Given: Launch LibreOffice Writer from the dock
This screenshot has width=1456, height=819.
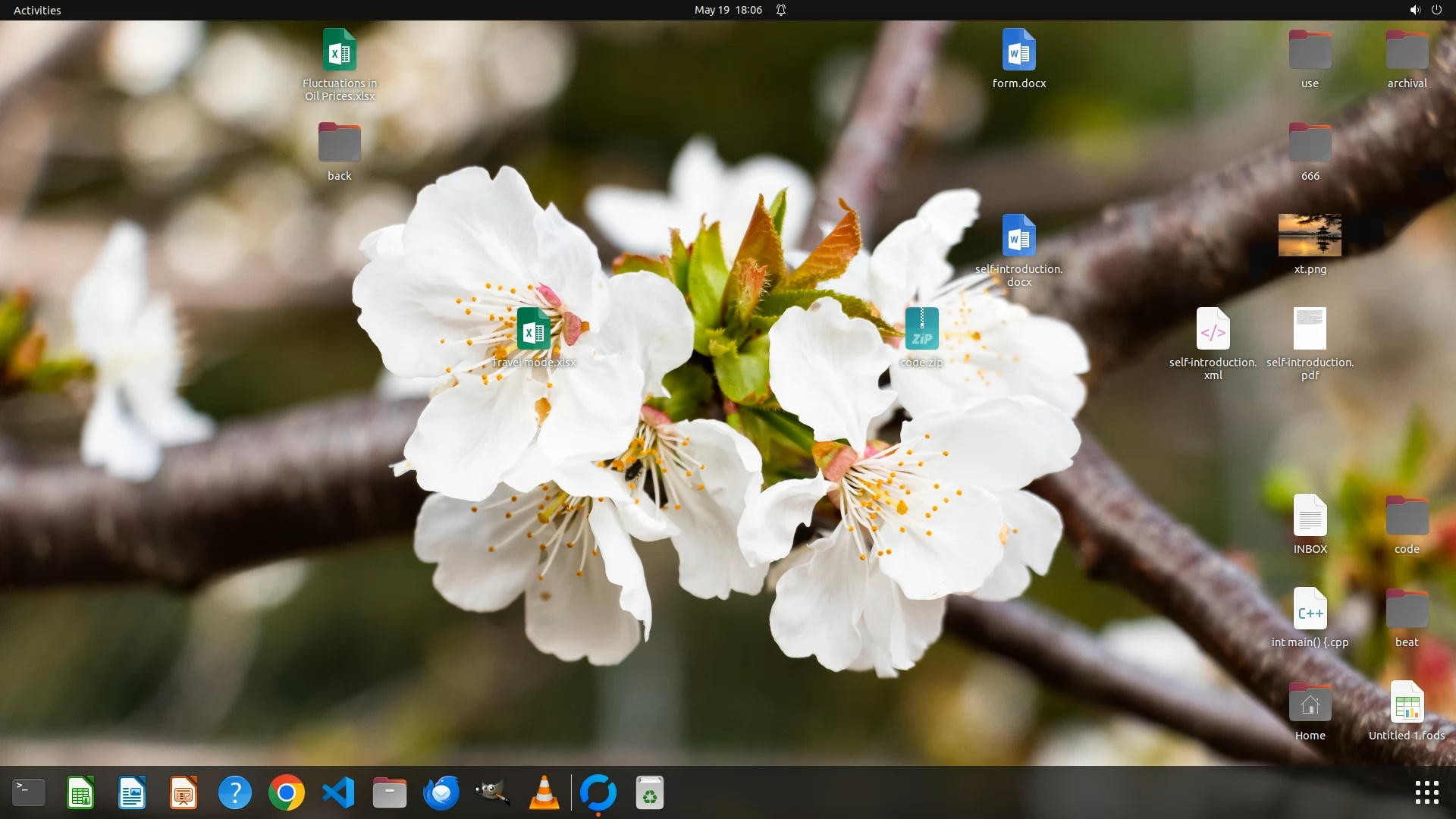Looking at the screenshot, I should [x=132, y=792].
